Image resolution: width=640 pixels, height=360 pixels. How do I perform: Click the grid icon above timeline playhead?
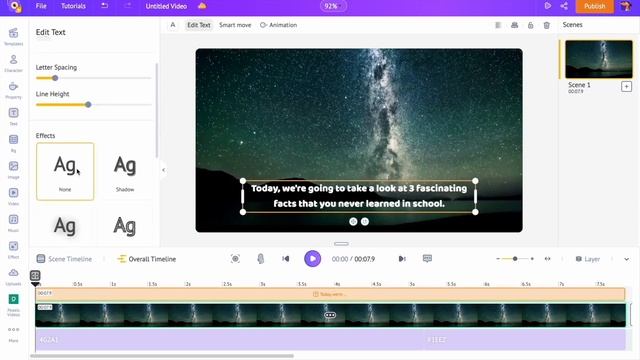(35, 276)
